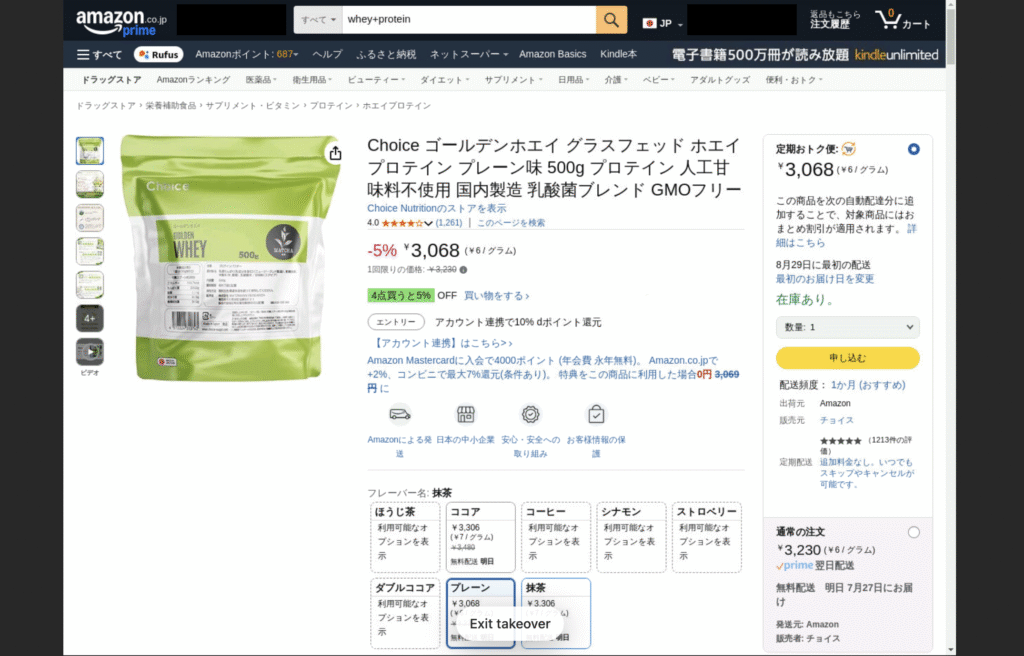This screenshot has width=1024, height=656.
Task: Click the 詳細はこちら link
Action: (846, 236)
